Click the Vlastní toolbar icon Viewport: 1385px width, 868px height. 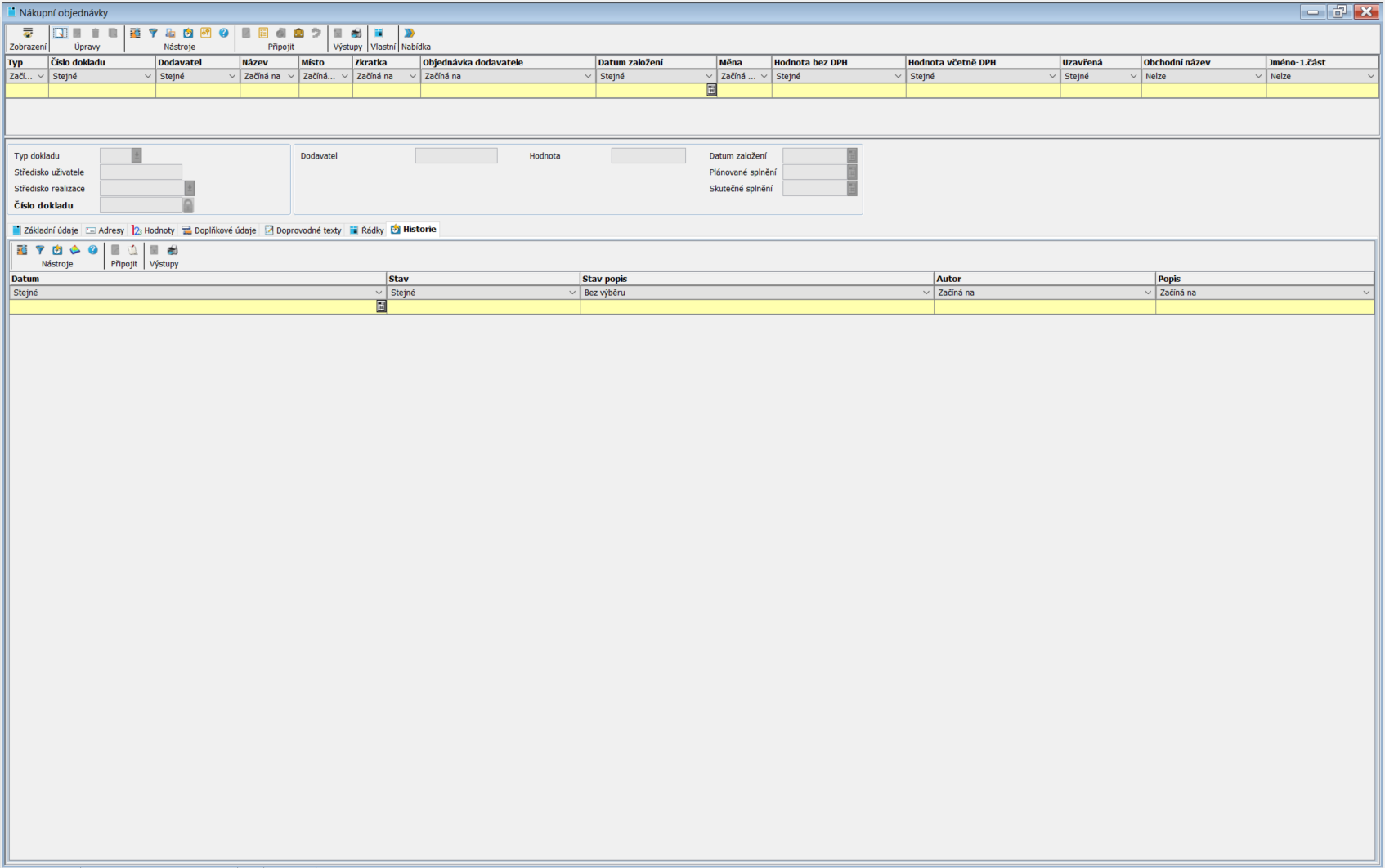click(x=379, y=34)
